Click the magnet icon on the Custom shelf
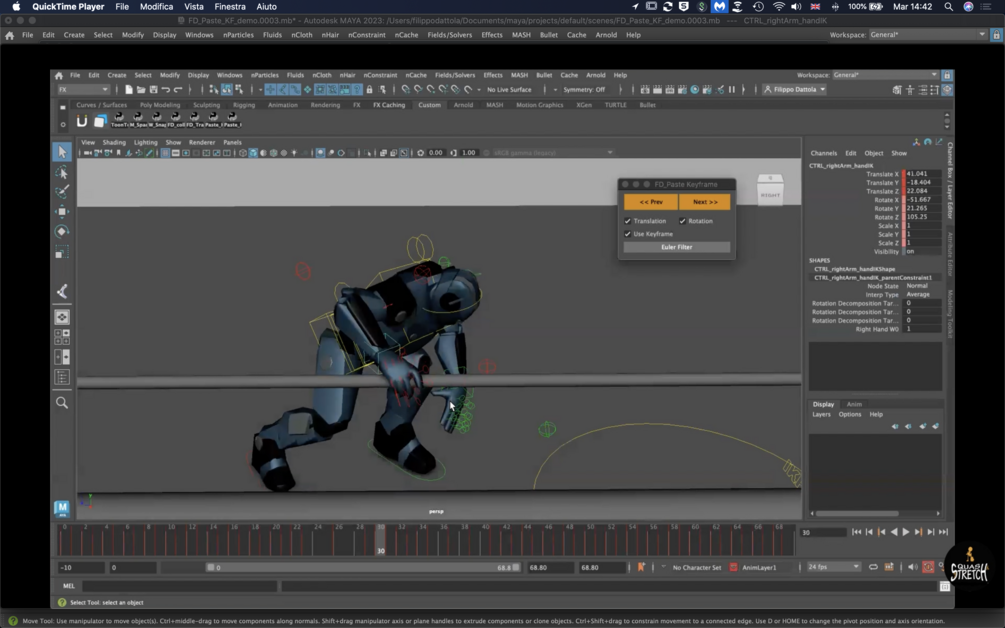Viewport: 1005px width, 628px height. click(82, 121)
